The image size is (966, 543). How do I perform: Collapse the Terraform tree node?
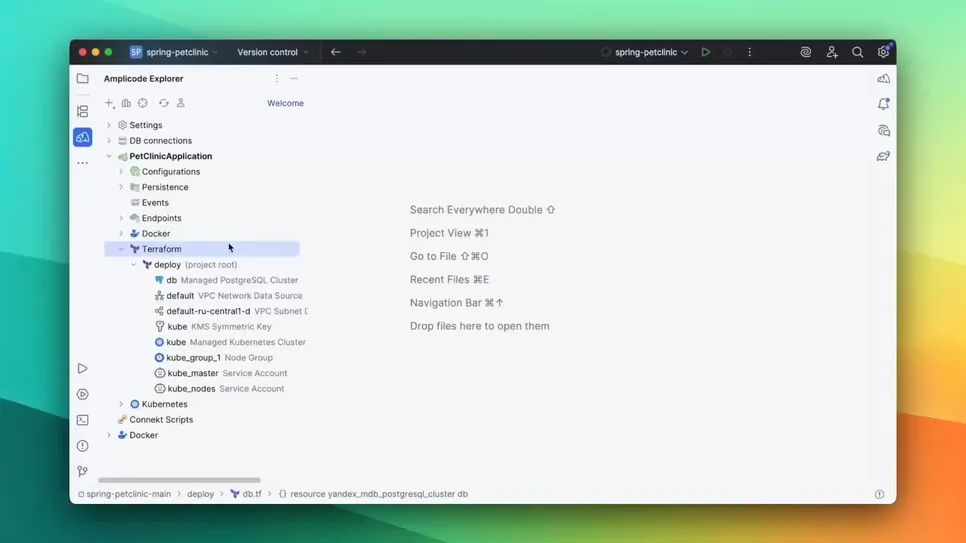click(121, 249)
